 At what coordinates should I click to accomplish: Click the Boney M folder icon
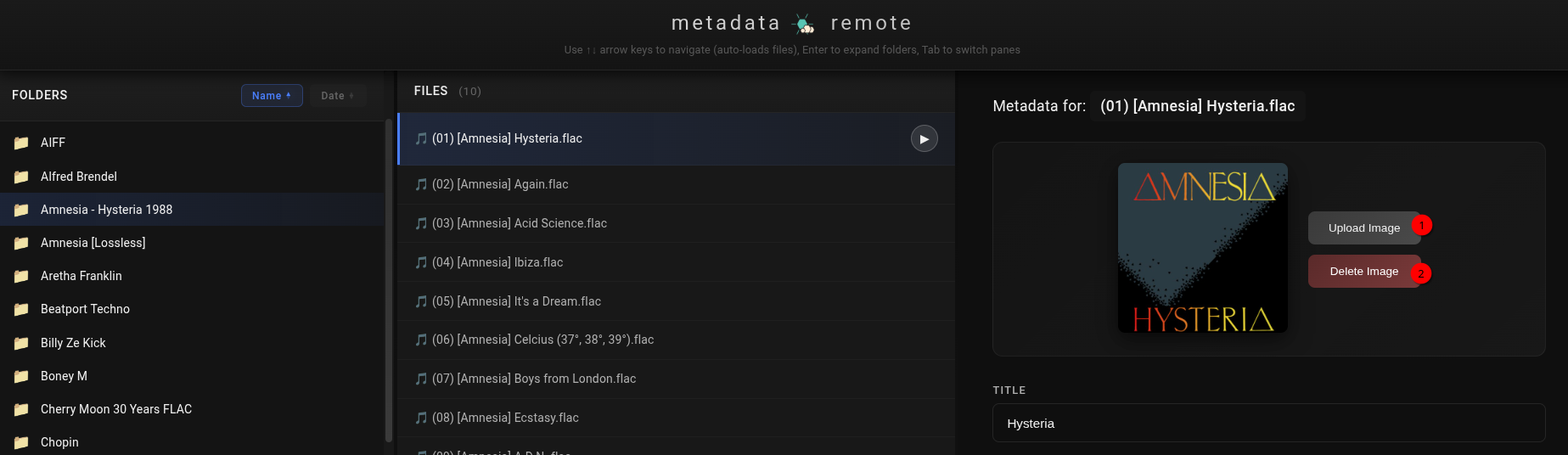point(21,376)
